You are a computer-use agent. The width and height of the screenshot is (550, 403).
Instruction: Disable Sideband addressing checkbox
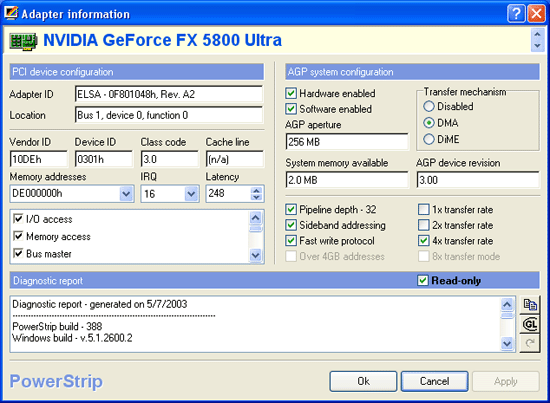(x=291, y=225)
